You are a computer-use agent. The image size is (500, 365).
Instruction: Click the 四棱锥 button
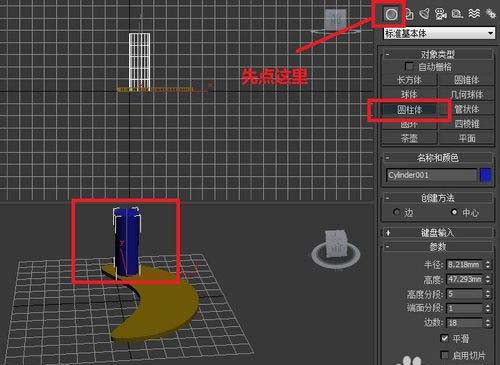(x=466, y=124)
